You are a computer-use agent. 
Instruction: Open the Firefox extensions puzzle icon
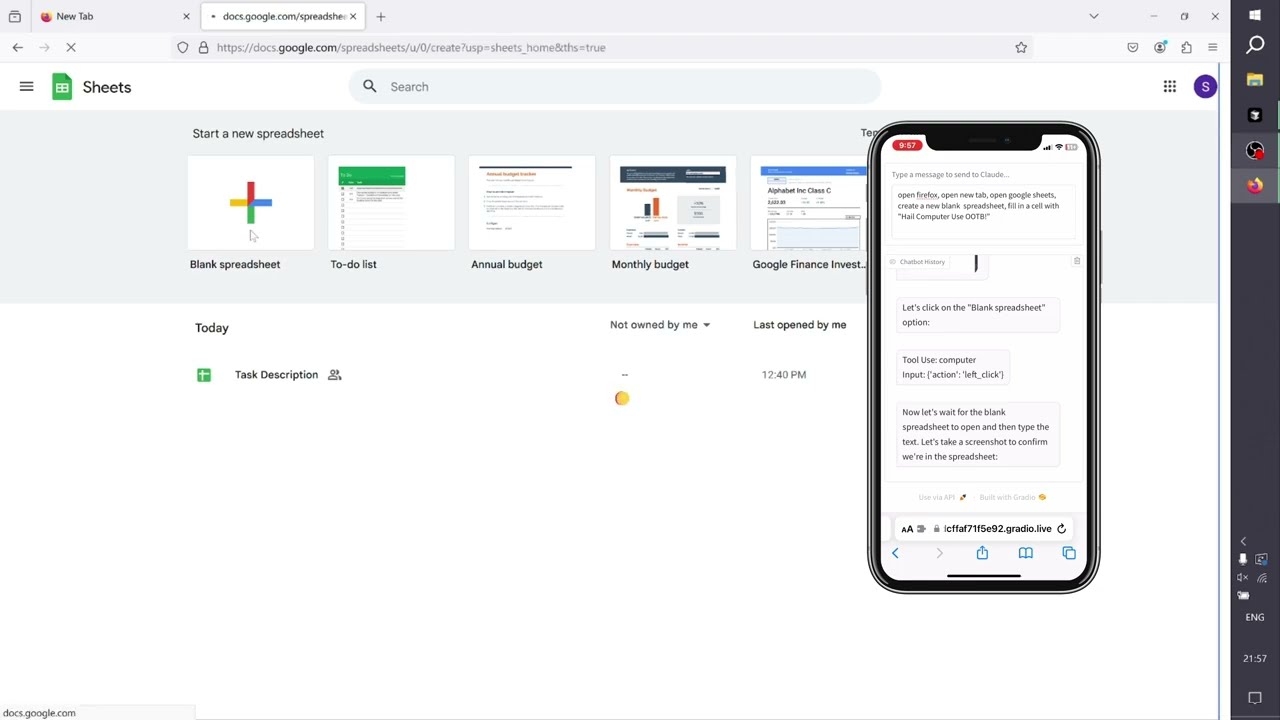(1186, 47)
